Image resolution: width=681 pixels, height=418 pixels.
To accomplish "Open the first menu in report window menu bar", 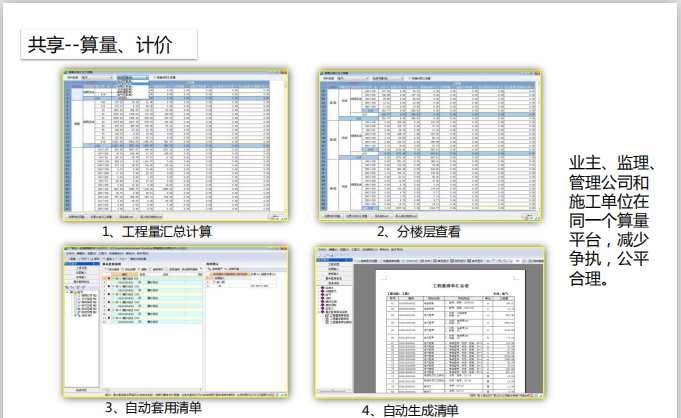I will pos(322,249).
